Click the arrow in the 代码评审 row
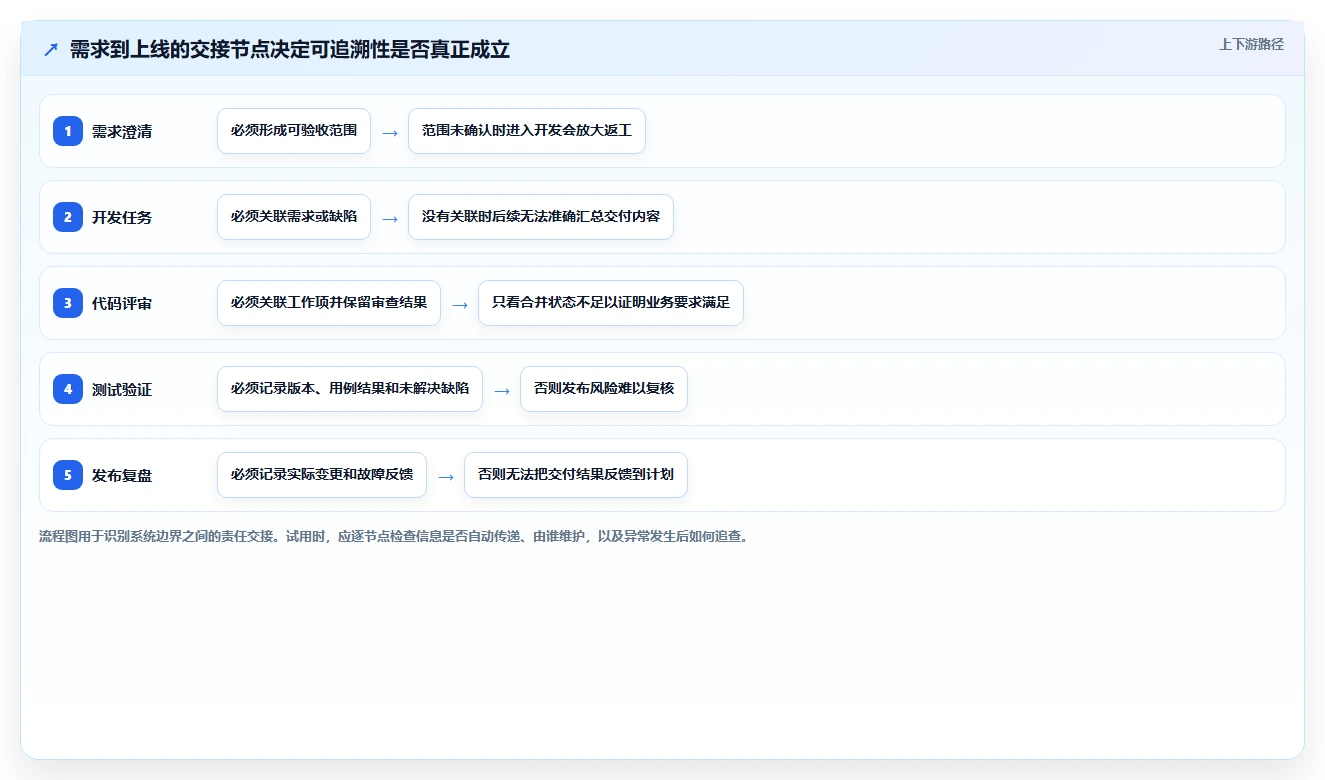 point(460,304)
